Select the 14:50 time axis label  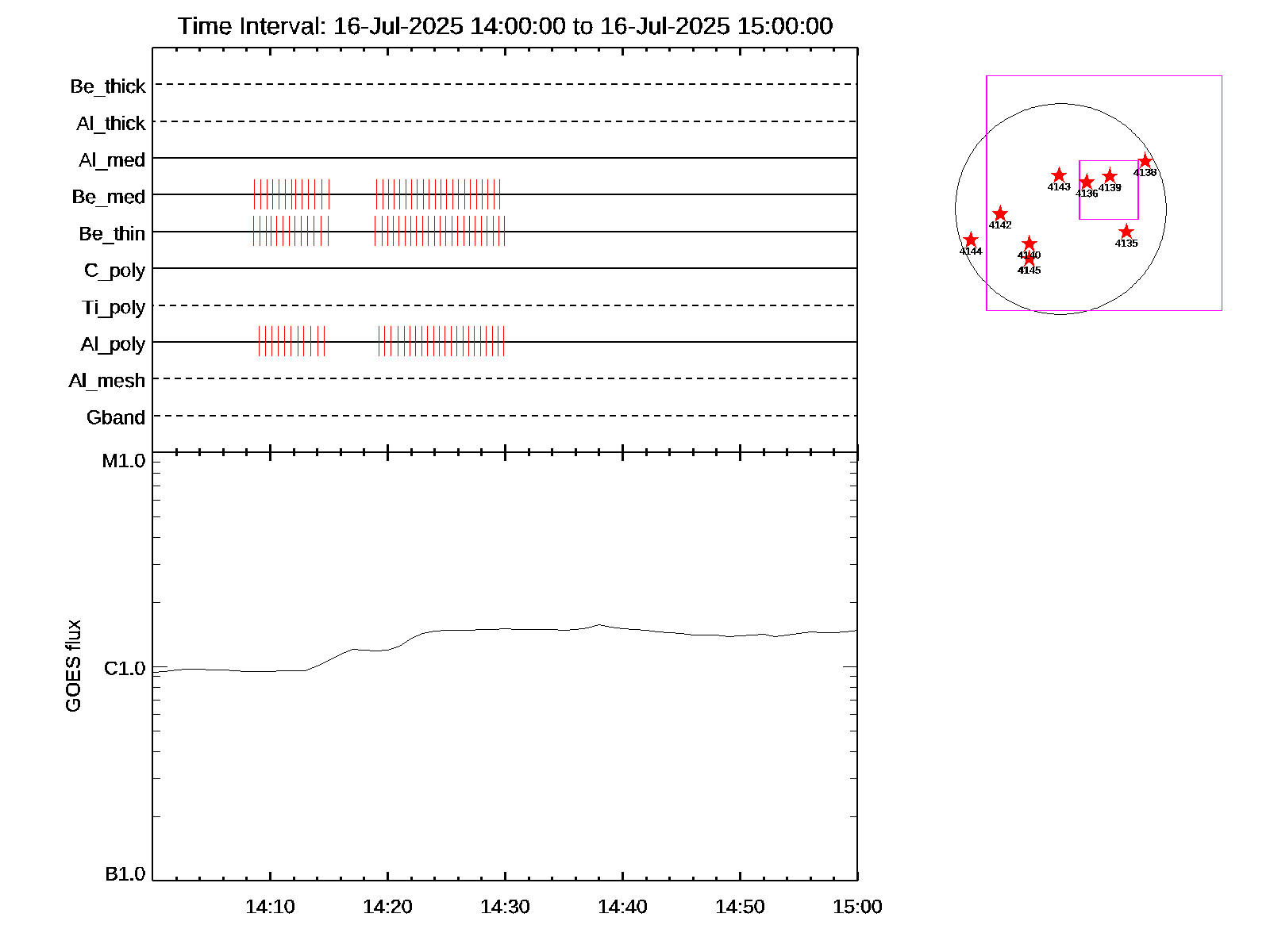740,907
